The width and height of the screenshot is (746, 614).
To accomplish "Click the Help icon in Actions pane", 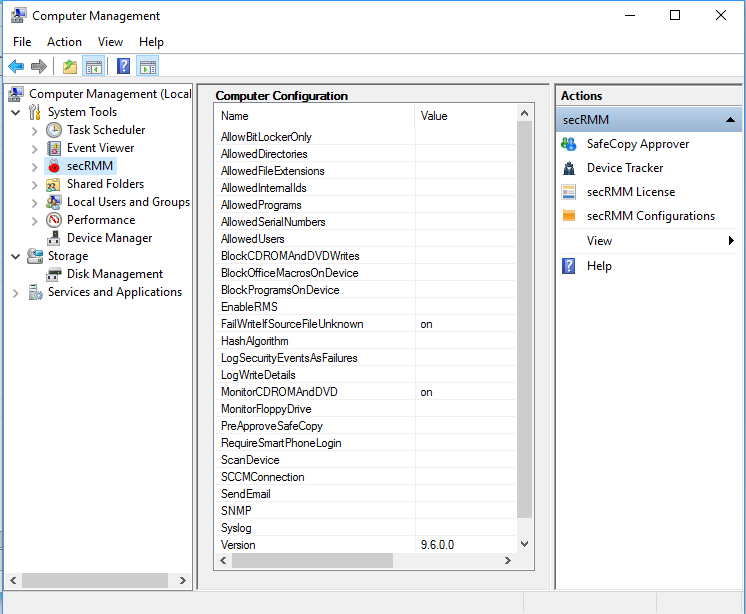I will (x=569, y=266).
